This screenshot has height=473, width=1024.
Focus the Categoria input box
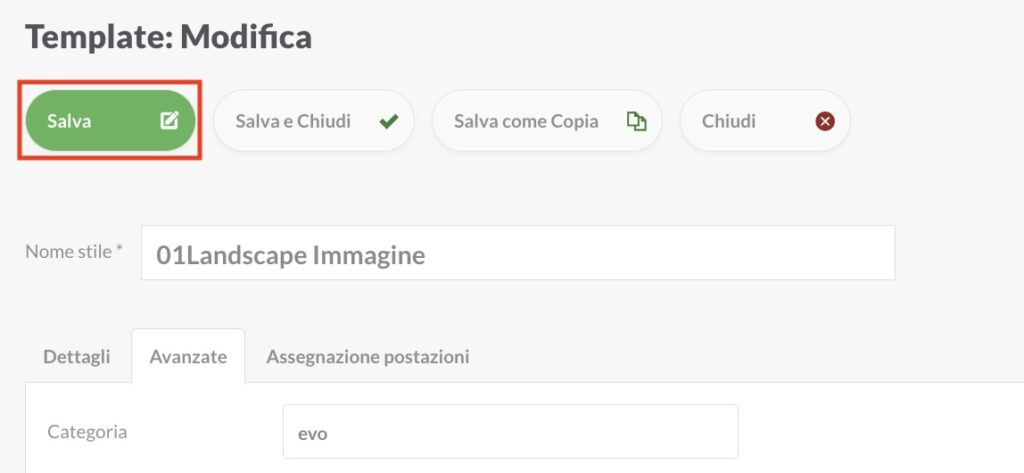(511, 431)
